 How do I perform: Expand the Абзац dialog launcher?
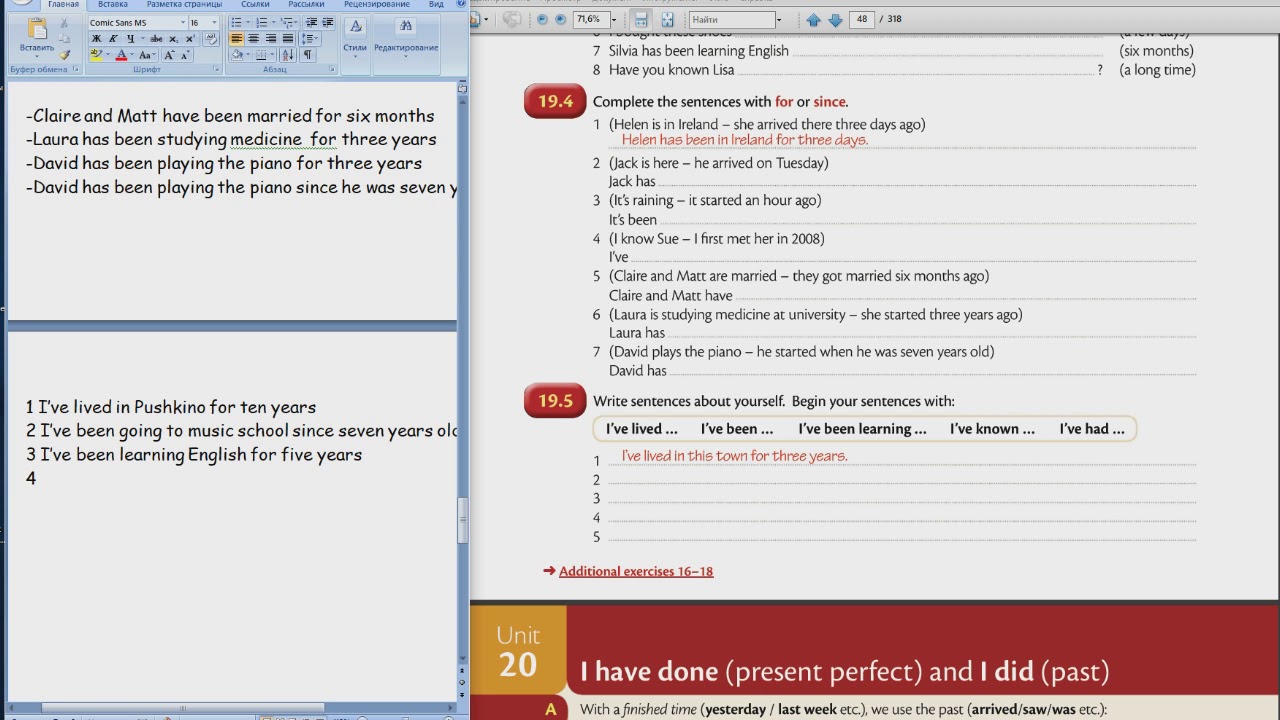pos(332,69)
